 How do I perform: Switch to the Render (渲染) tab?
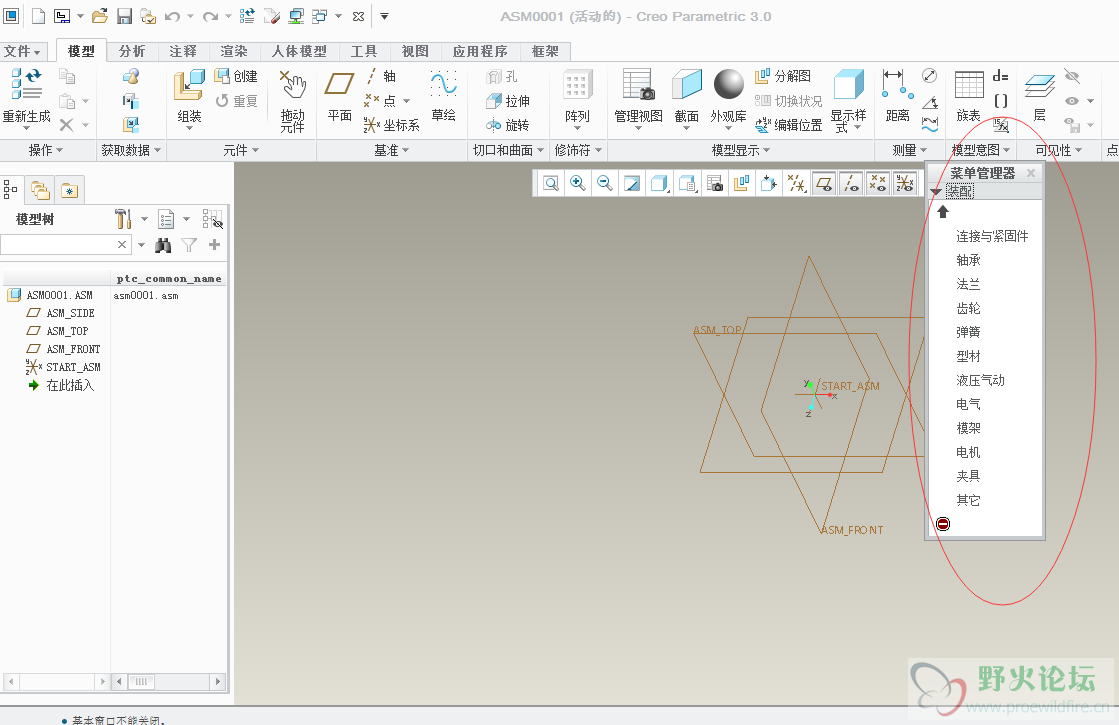(x=234, y=51)
